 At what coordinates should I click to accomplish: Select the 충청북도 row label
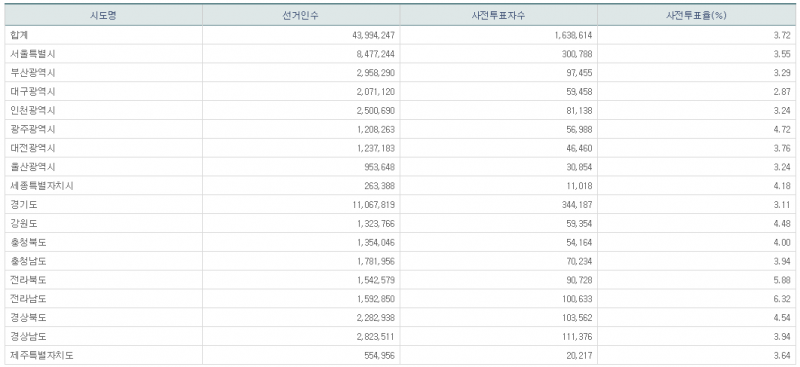tap(28, 243)
